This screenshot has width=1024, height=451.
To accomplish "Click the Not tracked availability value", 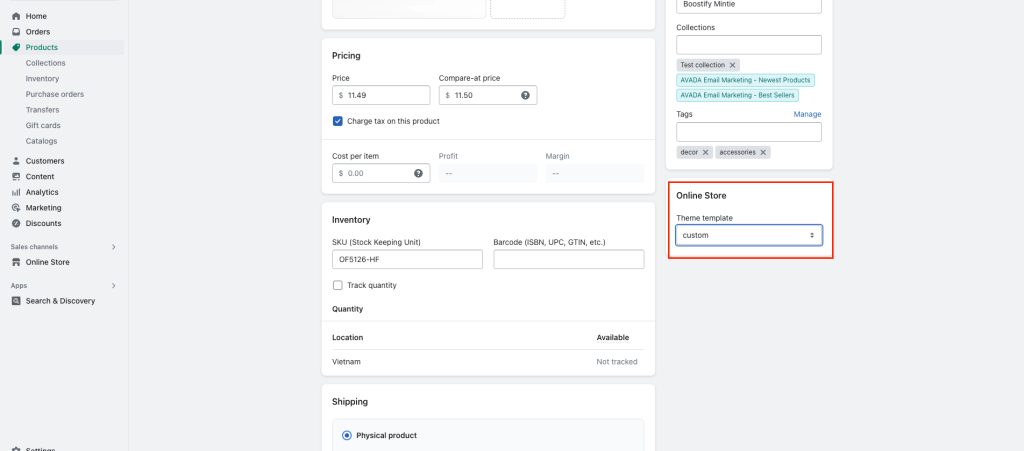I will pos(616,362).
